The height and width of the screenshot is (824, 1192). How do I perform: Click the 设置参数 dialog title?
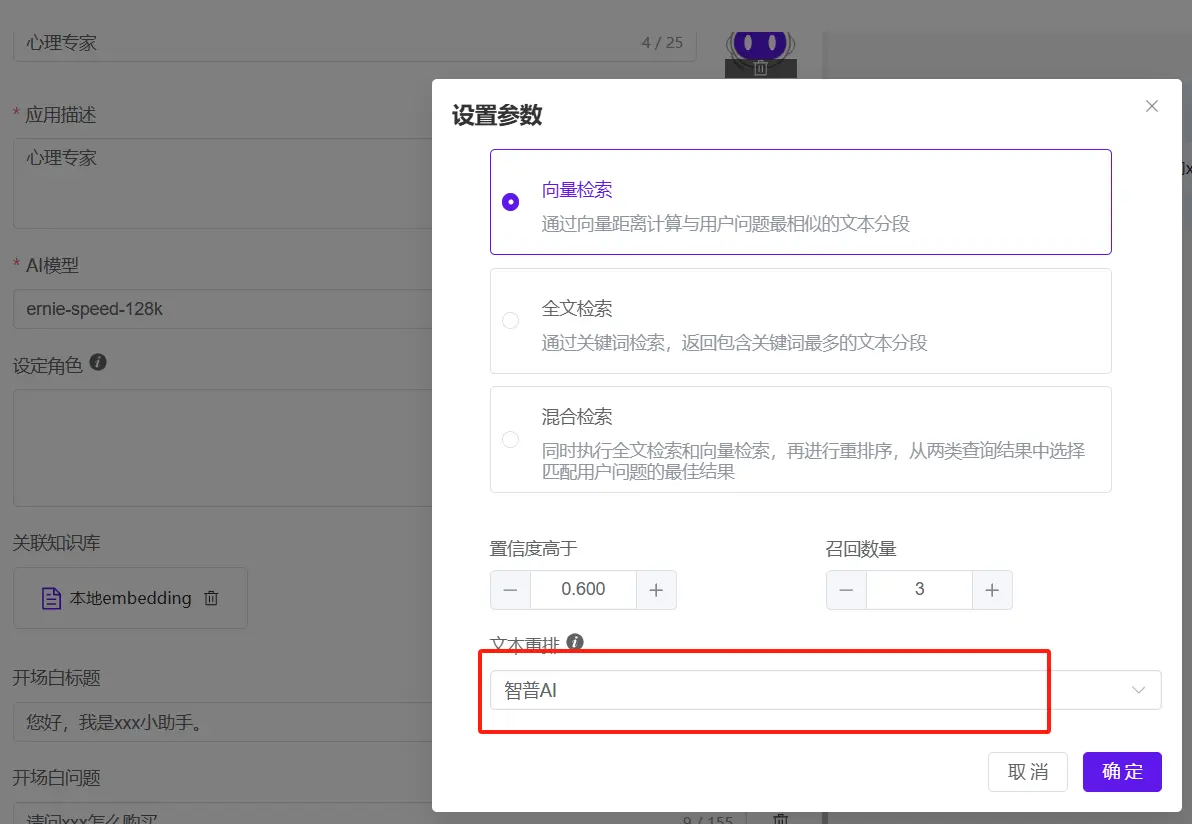(x=497, y=116)
